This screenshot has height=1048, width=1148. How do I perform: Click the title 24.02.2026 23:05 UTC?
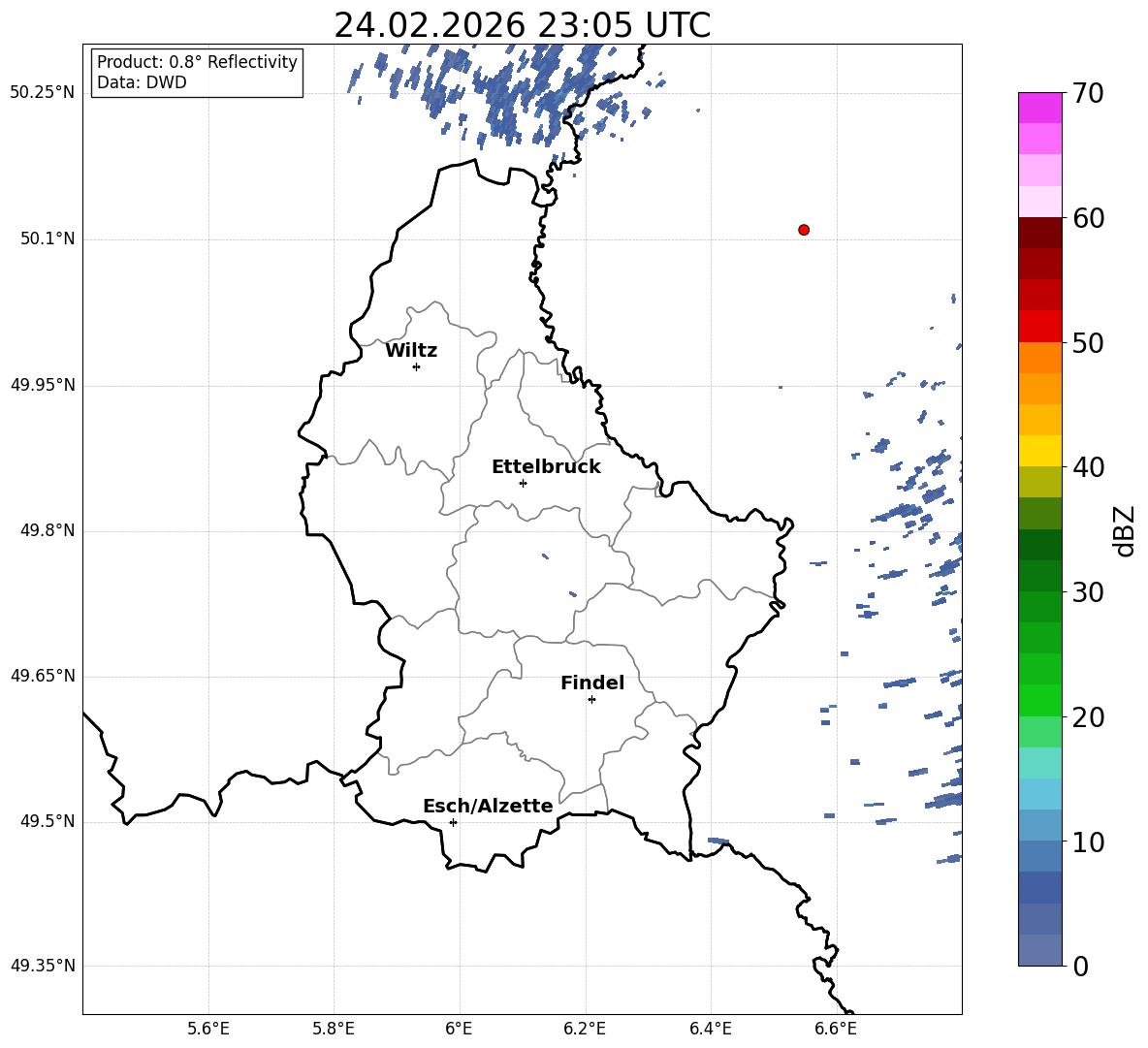(522, 25)
